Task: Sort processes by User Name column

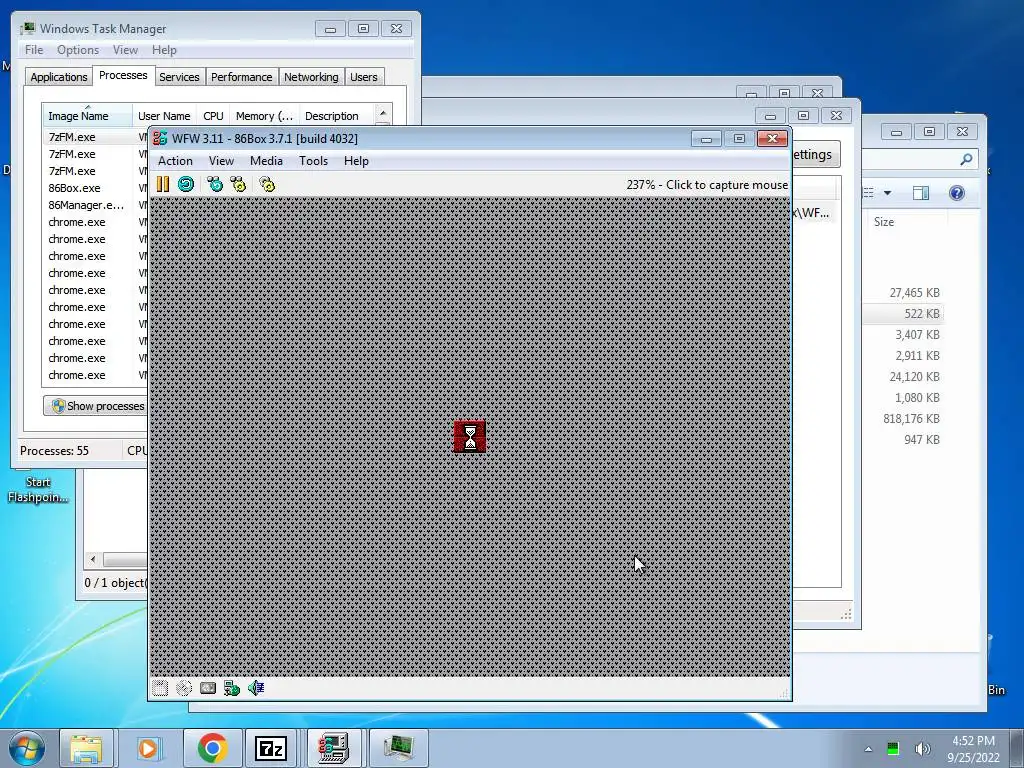Action: [165, 116]
